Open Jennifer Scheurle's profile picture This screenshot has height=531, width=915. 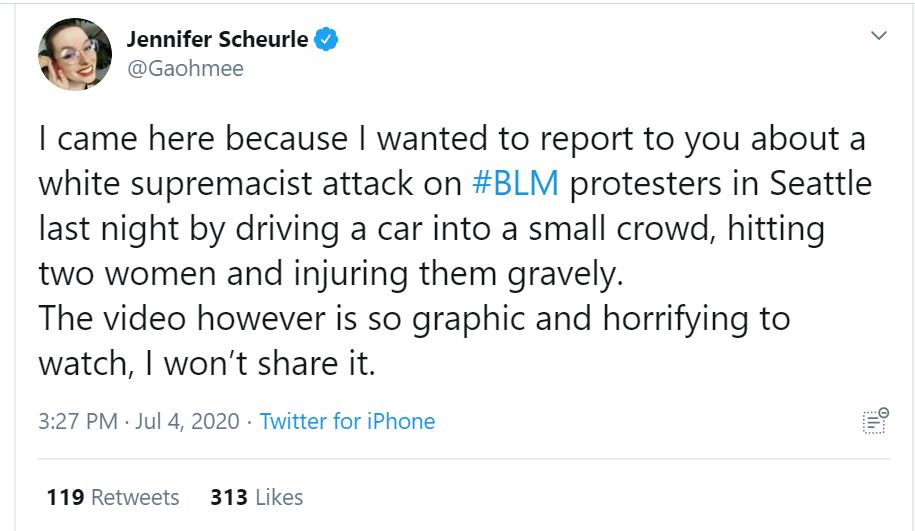(x=74, y=53)
